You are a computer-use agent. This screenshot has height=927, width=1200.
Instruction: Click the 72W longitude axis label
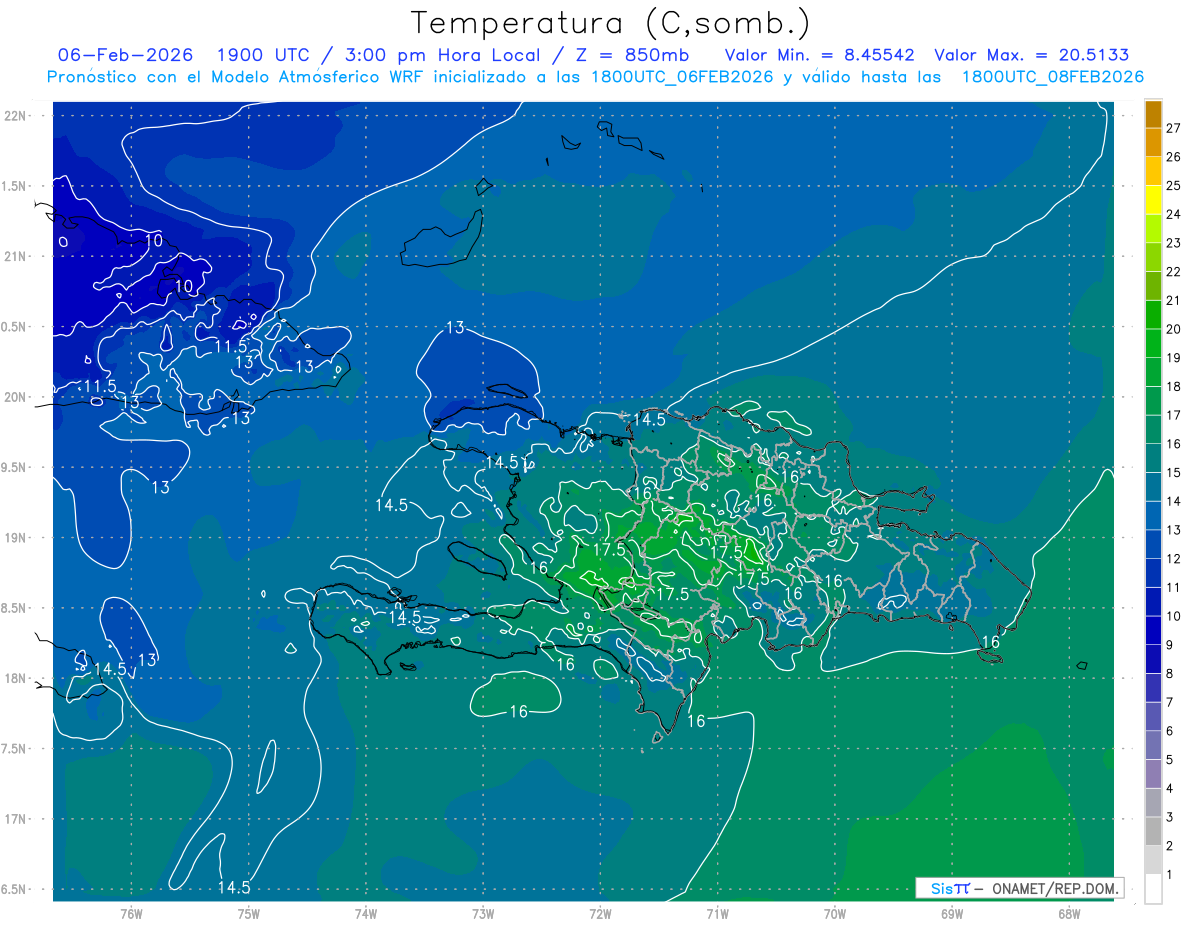pyautogui.click(x=600, y=913)
